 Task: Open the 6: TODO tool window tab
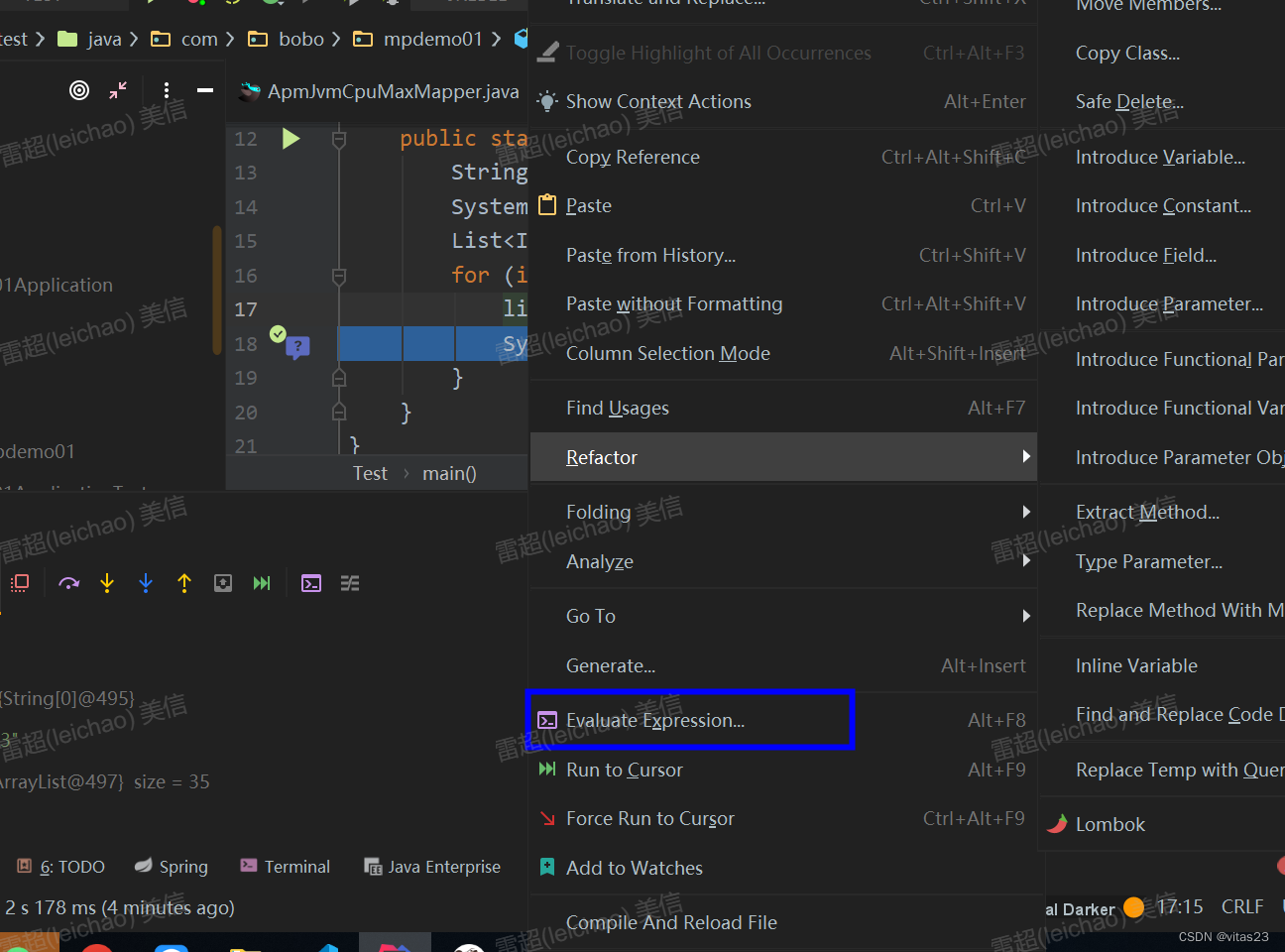coord(60,867)
